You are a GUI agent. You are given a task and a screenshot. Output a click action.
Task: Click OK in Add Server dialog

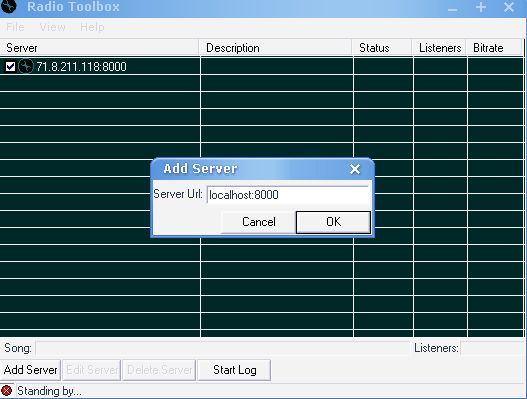(333, 222)
